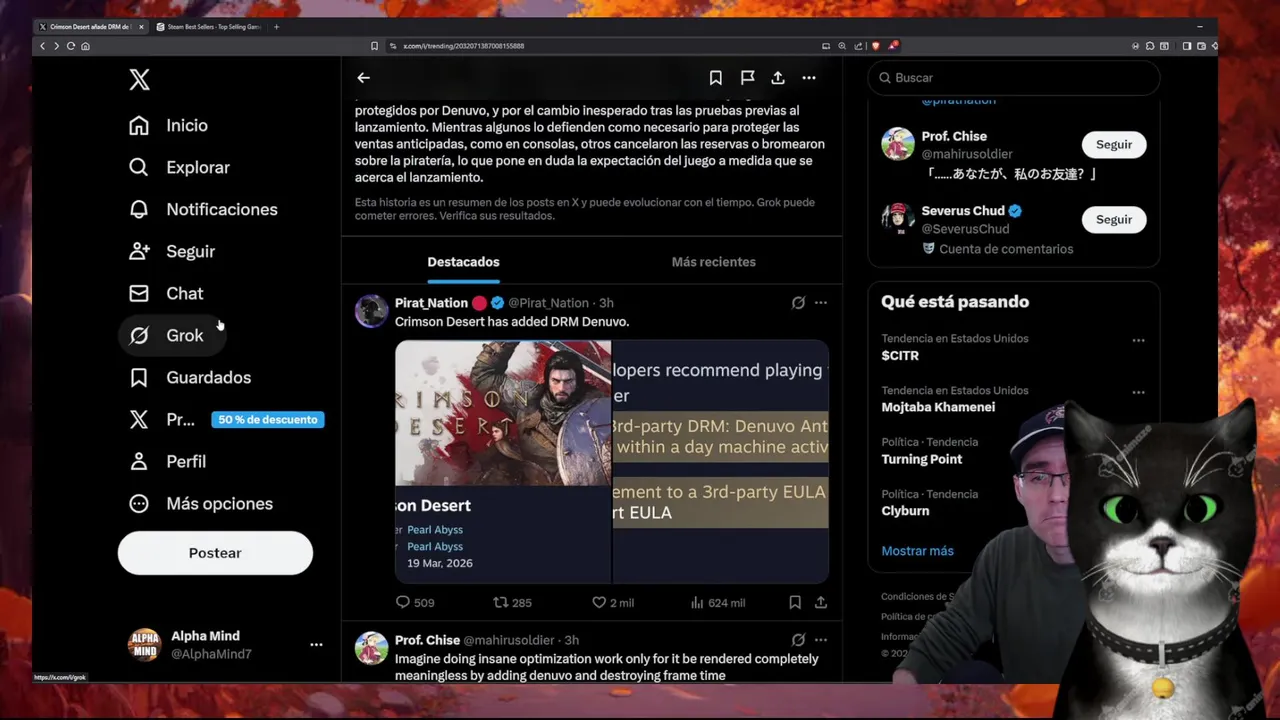Go back with the arrow above the story

(x=364, y=77)
